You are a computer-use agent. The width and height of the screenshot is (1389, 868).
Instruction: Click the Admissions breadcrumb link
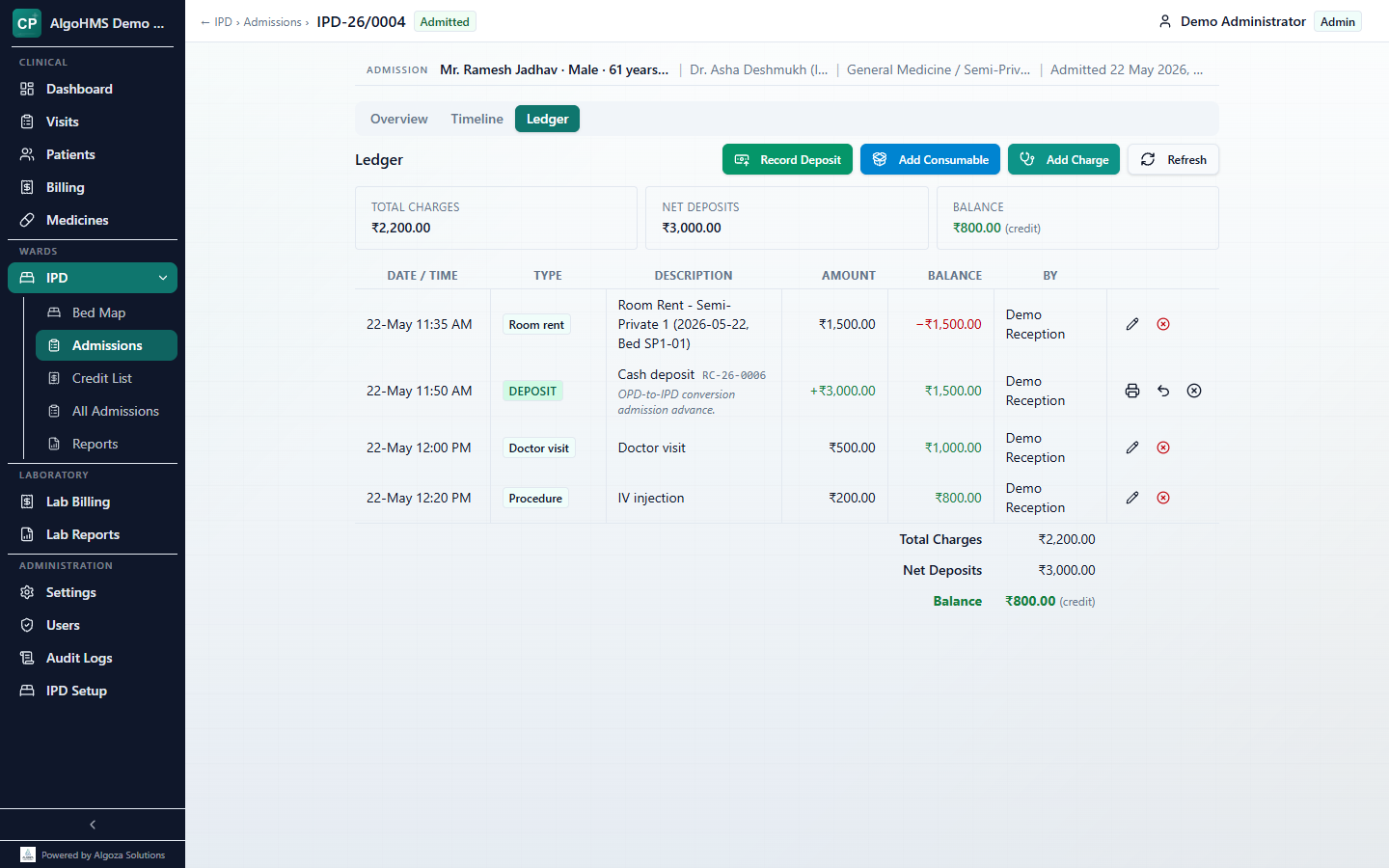pyautogui.click(x=272, y=22)
